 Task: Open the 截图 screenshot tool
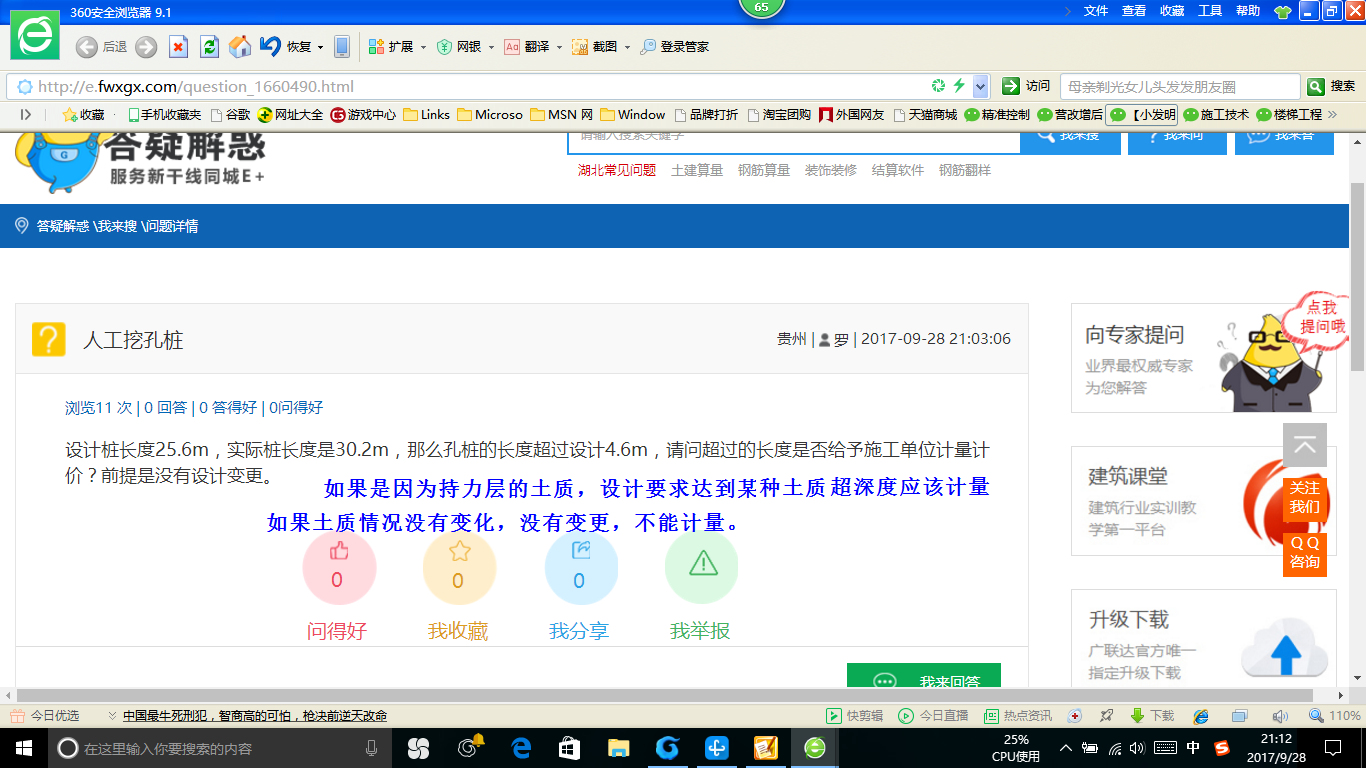(595, 47)
